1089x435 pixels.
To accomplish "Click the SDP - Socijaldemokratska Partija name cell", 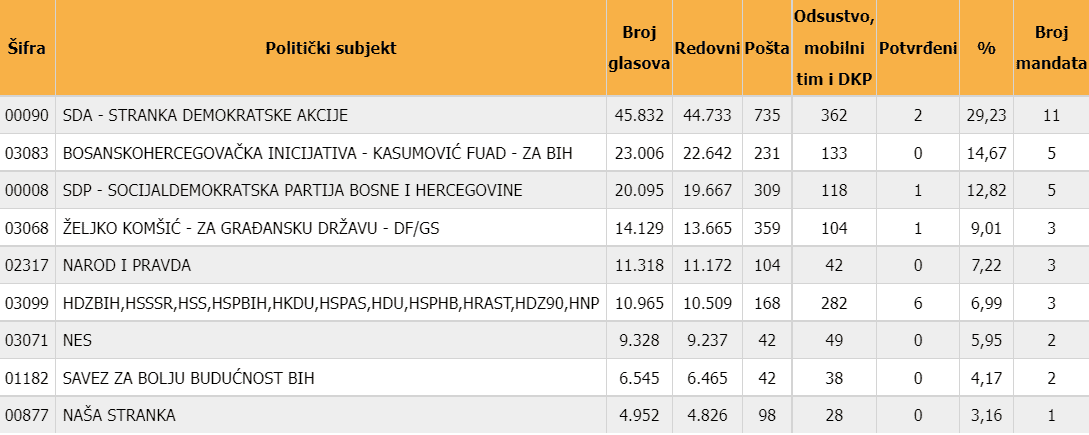I will 292,190.
